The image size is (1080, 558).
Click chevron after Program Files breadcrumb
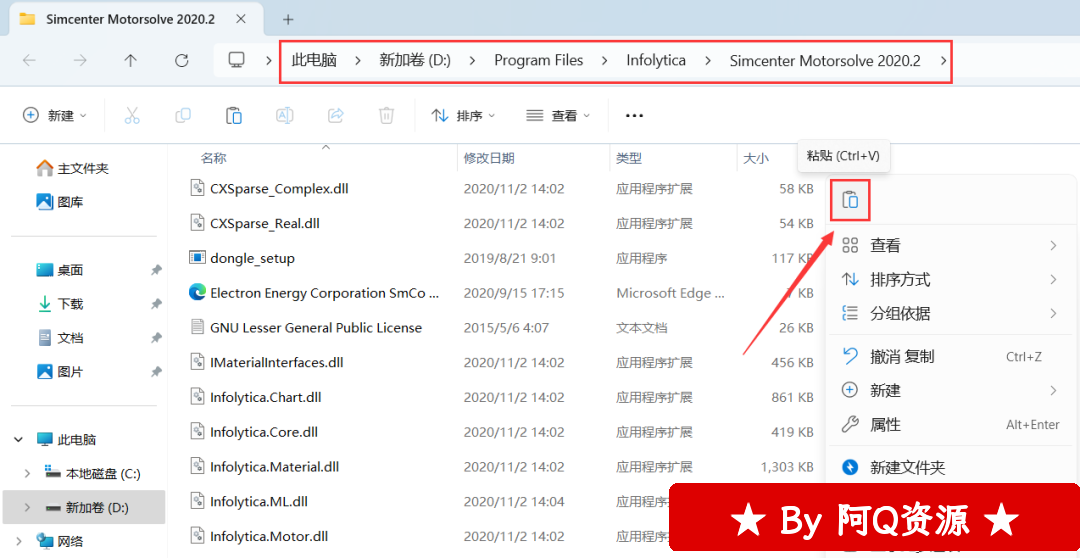click(604, 61)
